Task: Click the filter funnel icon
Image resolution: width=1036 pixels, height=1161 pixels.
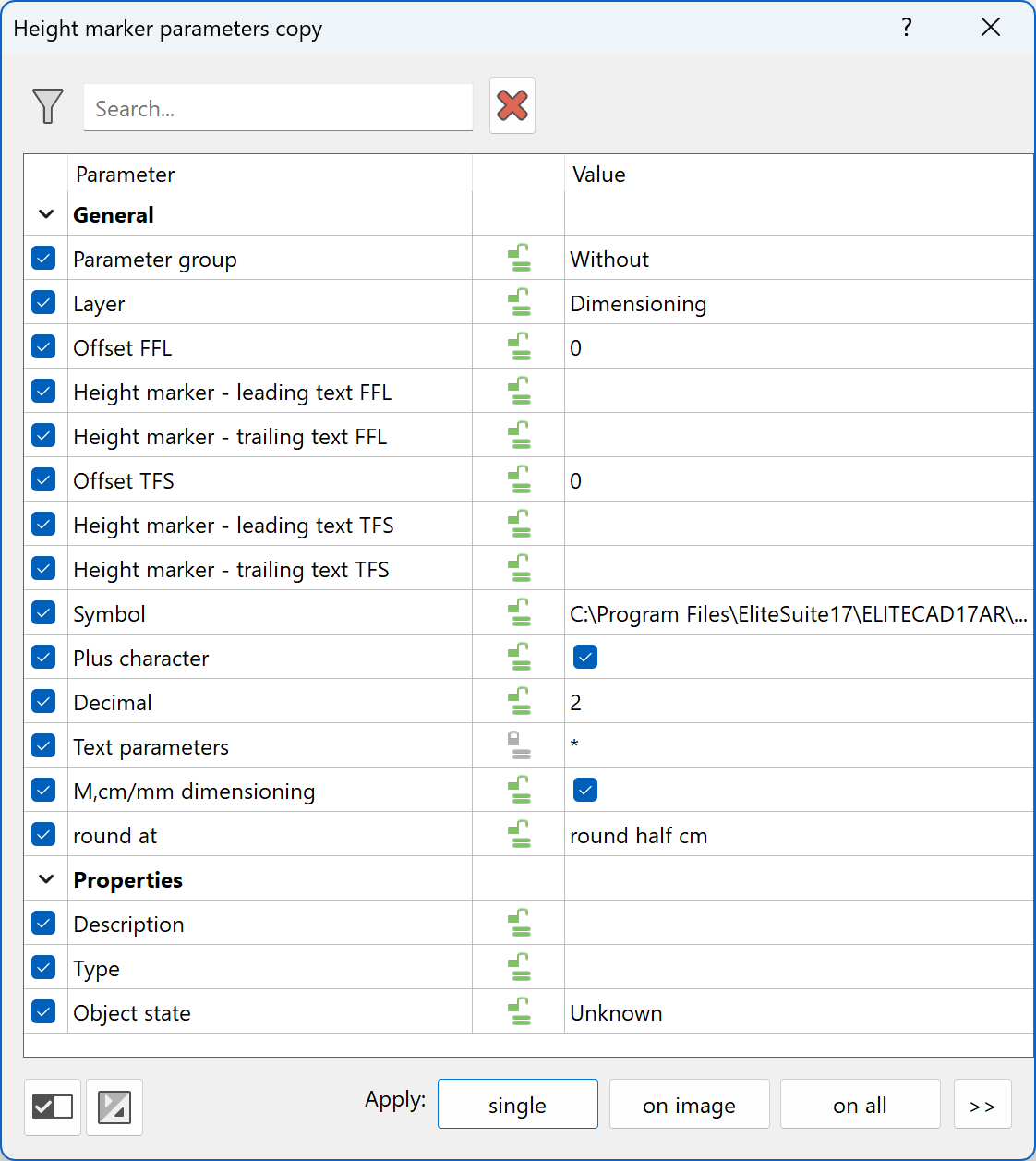Action: pyautogui.click(x=47, y=106)
